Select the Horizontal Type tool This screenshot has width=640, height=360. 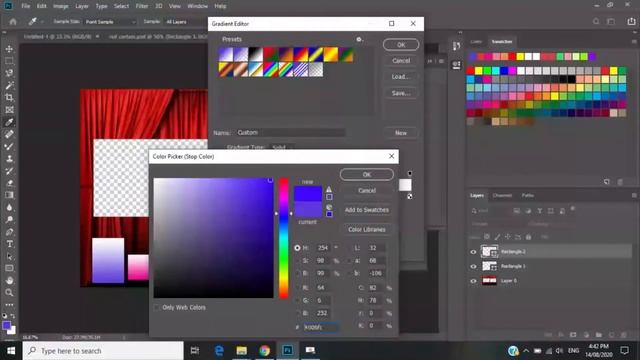pyautogui.click(x=9, y=244)
